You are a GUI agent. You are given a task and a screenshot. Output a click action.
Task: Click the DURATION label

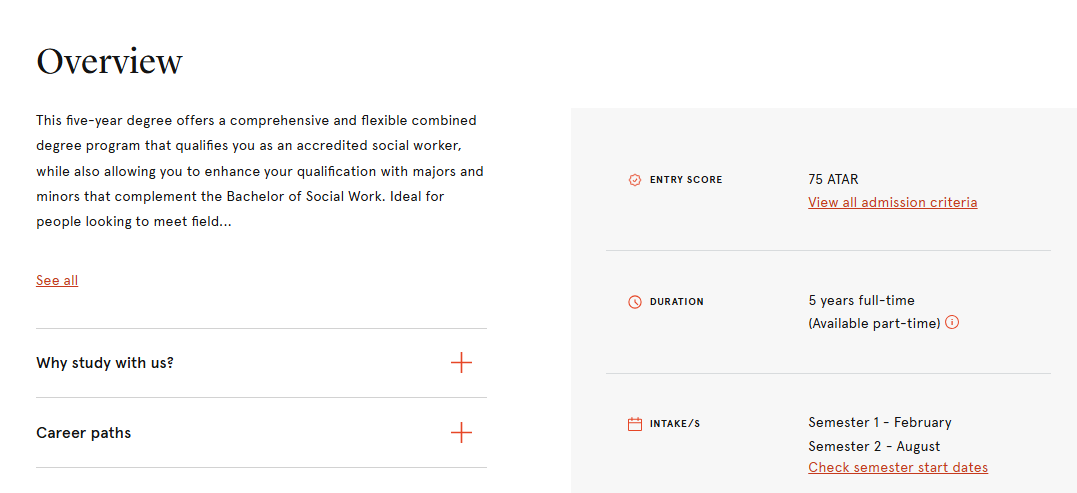(677, 301)
